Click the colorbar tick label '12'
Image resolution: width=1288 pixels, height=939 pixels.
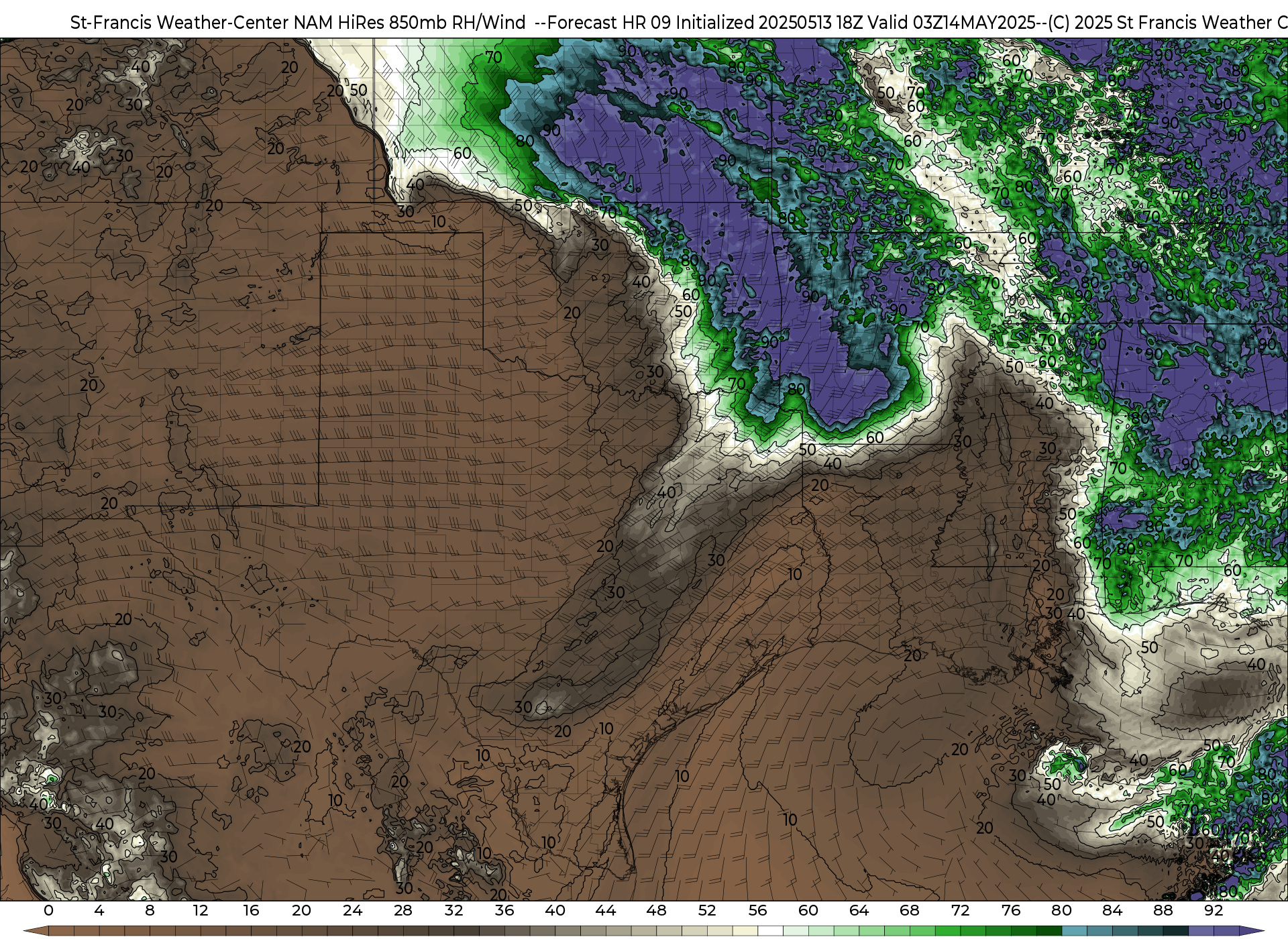(201, 911)
